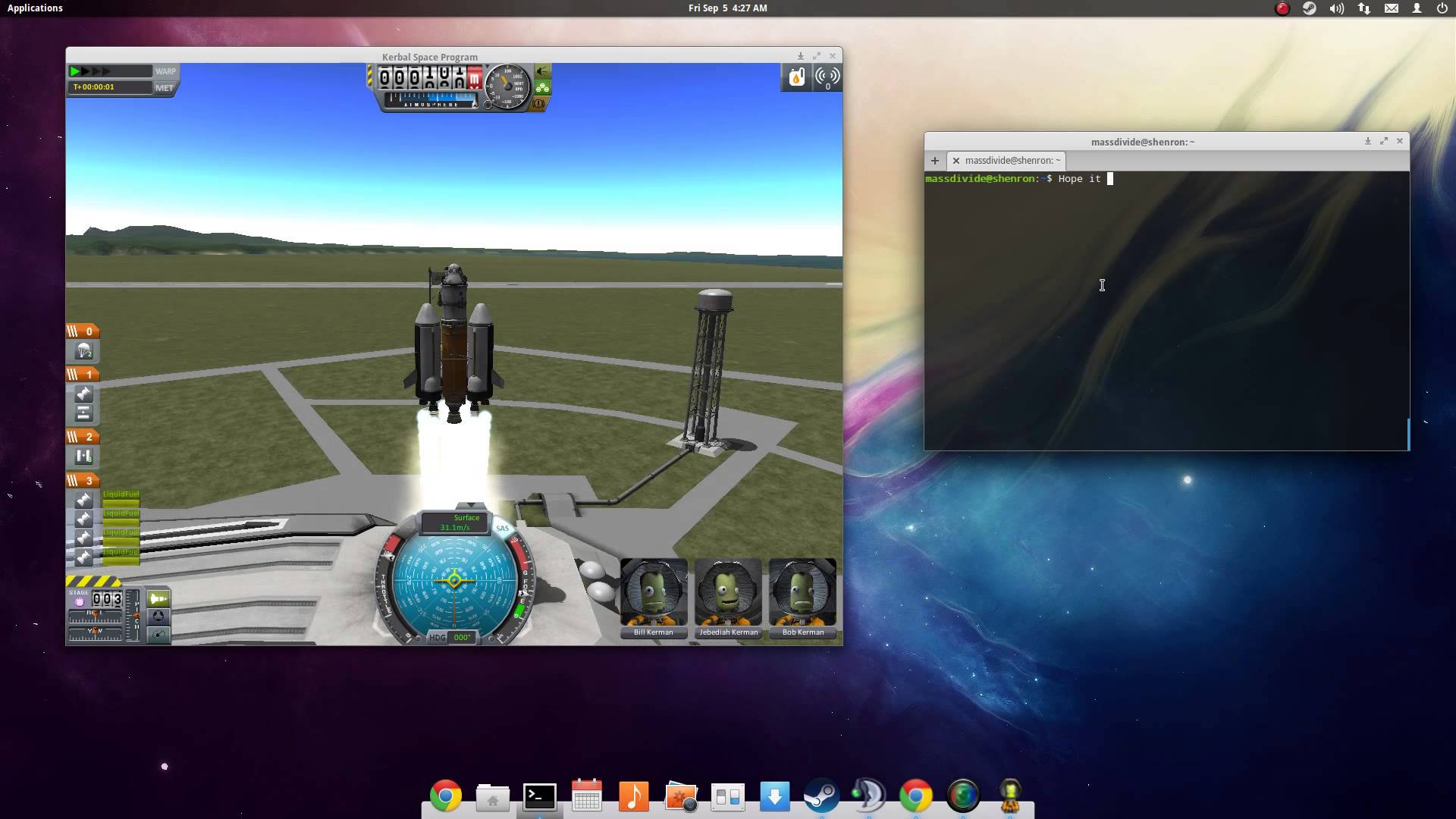Click the stage 2 orange header
The width and height of the screenshot is (1456, 819).
(x=83, y=437)
